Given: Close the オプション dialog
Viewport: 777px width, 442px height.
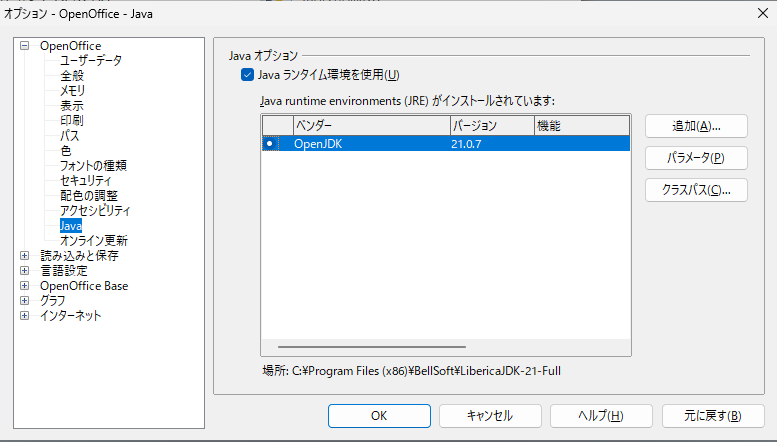Looking at the screenshot, I should 763,13.
